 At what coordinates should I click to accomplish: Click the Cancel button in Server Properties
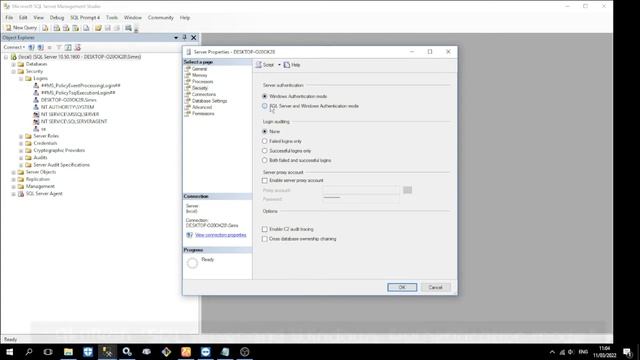point(436,287)
